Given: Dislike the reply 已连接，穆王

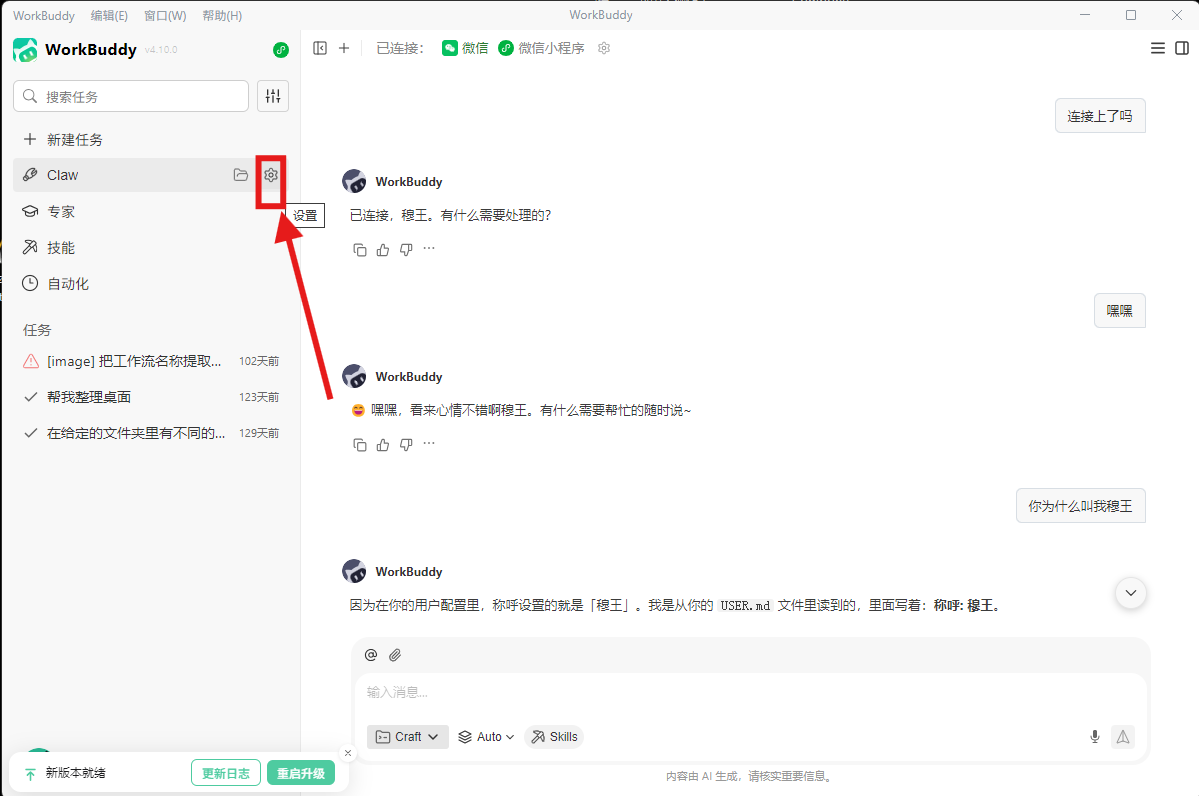Looking at the screenshot, I should [x=406, y=250].
